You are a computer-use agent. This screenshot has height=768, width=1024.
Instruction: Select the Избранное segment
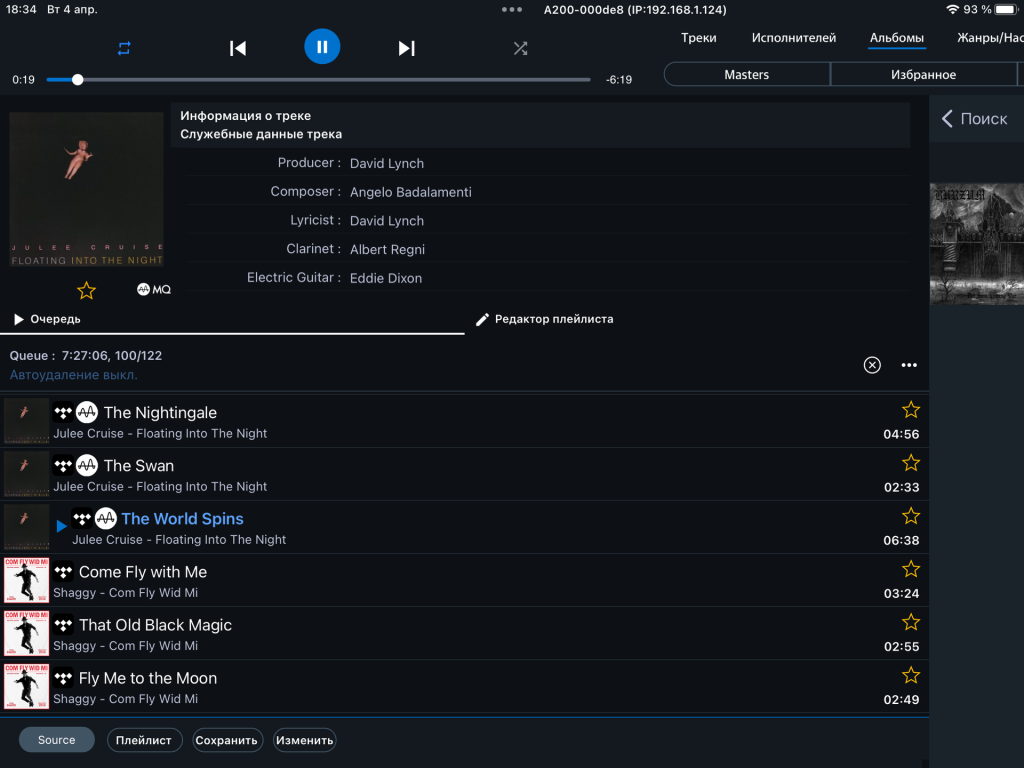923,74
